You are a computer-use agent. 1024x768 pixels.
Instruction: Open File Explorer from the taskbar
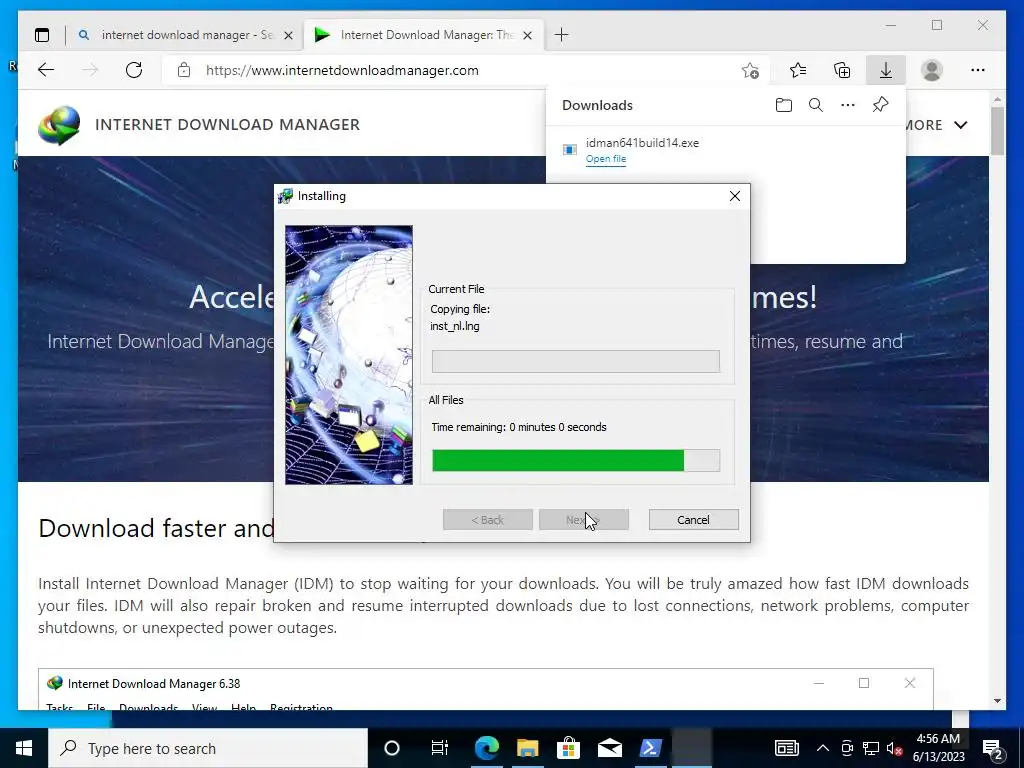(x=528, y=748)
